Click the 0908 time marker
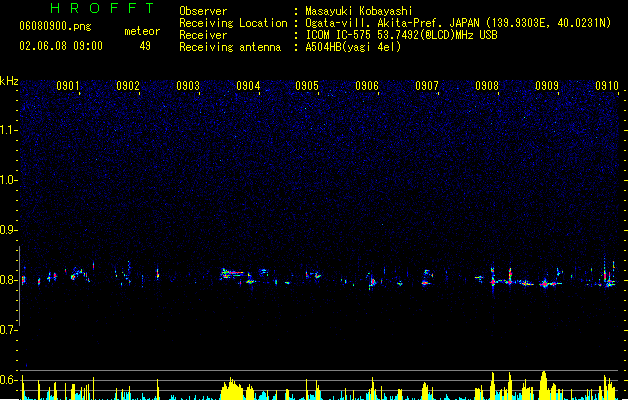Image resolution: width=629 pixels, height=400 pixels. pos(487,85)
